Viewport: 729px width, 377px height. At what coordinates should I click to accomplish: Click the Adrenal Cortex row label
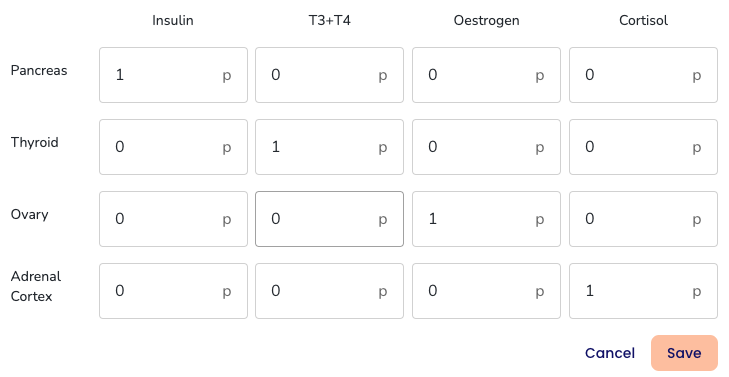[x=36, y=286]
